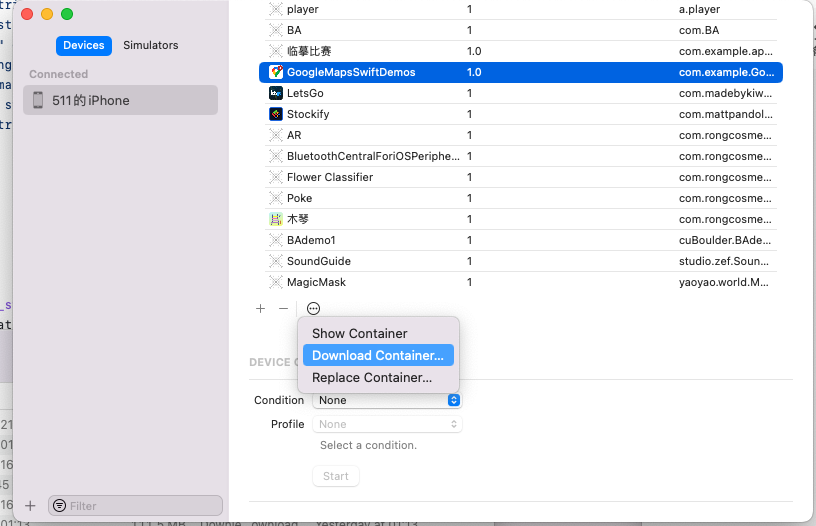
Task: Select the Flower Classifier app name
Action: click(x=330, y=177)
